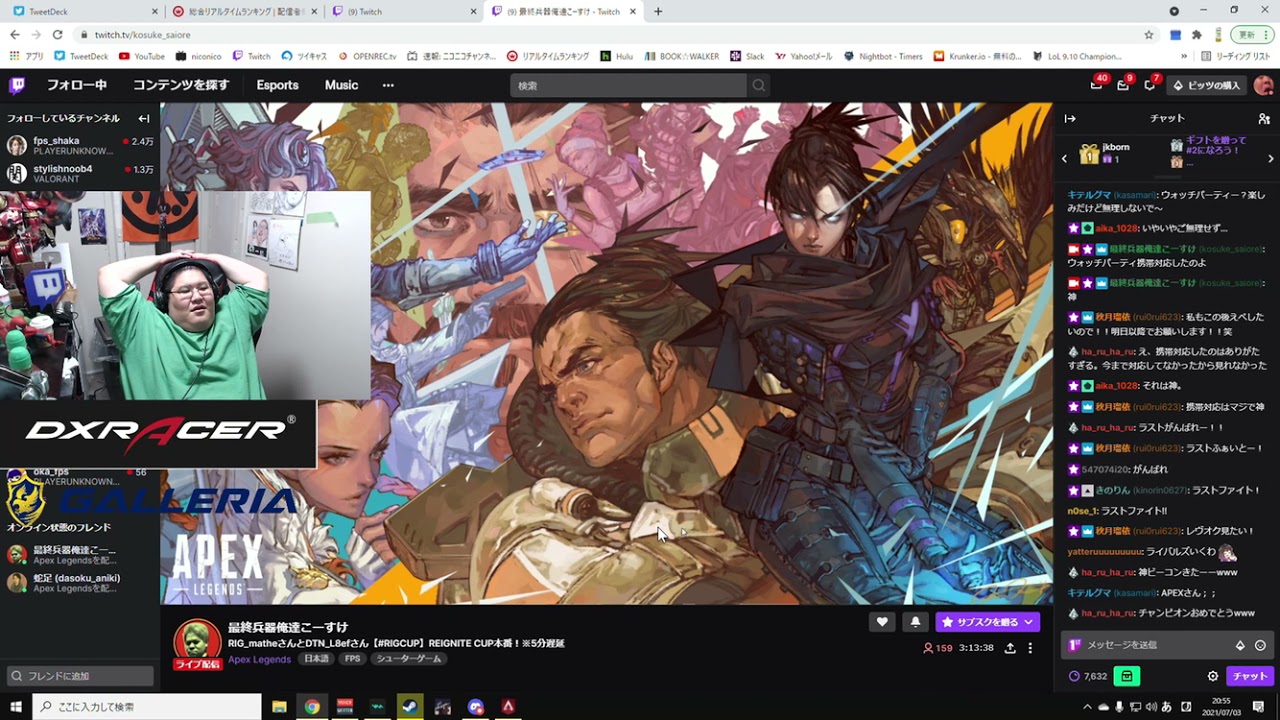1280x720 pixels.
Task: Click the share stream icon
Action: (x=1010, y=648)
